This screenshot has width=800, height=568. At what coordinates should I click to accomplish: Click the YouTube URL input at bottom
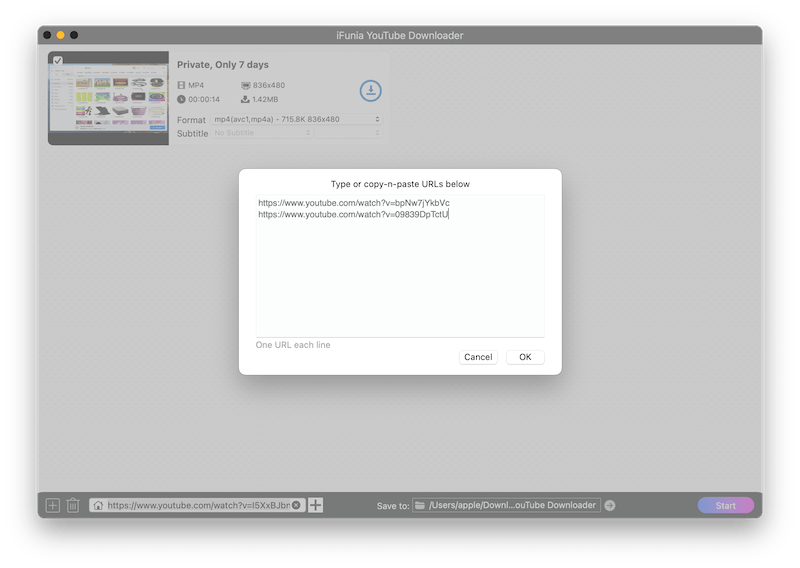[x=198, y=505]
